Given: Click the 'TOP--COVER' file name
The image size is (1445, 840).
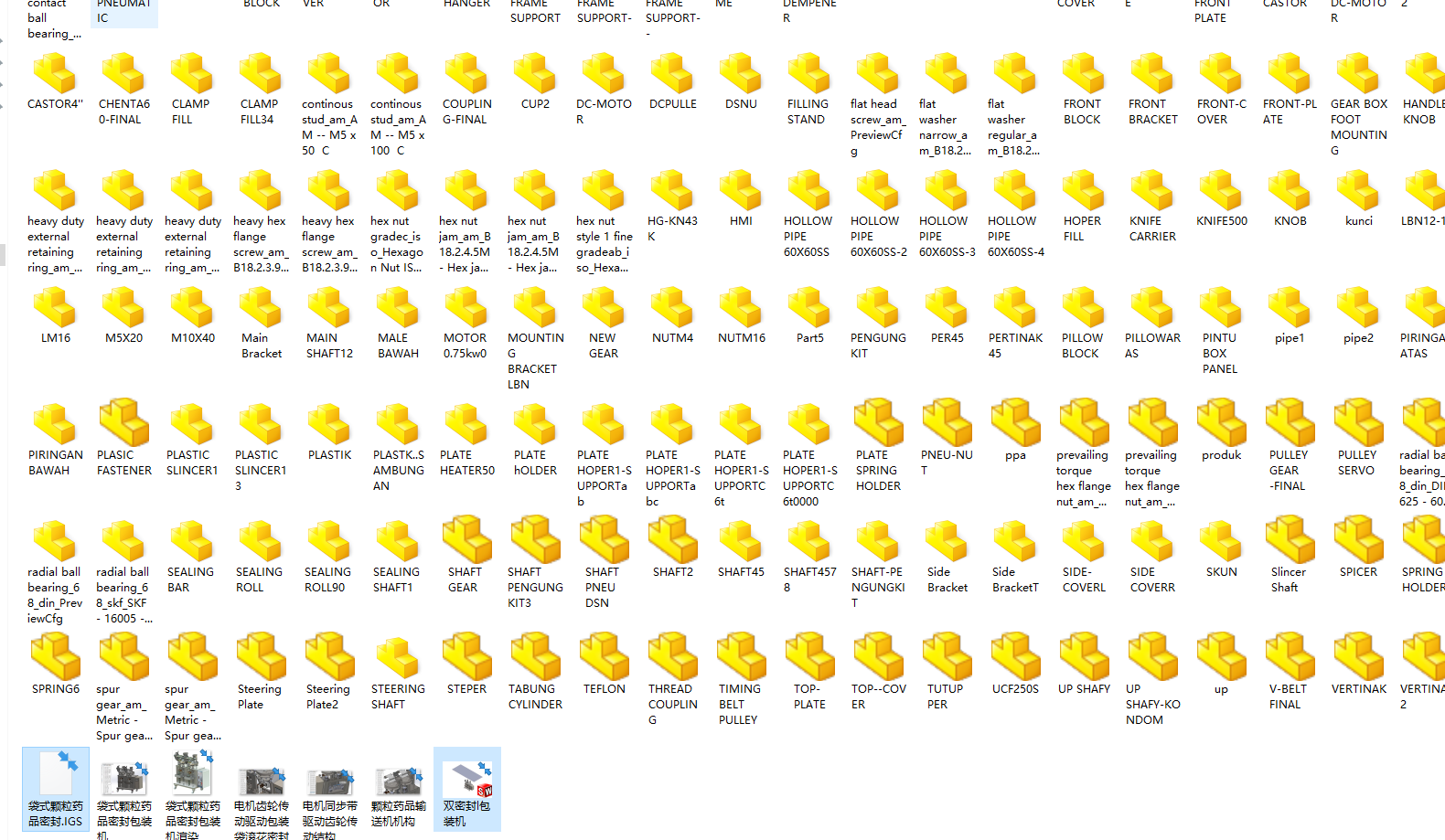Looking at the screenshot, I should tap(878, 696).
